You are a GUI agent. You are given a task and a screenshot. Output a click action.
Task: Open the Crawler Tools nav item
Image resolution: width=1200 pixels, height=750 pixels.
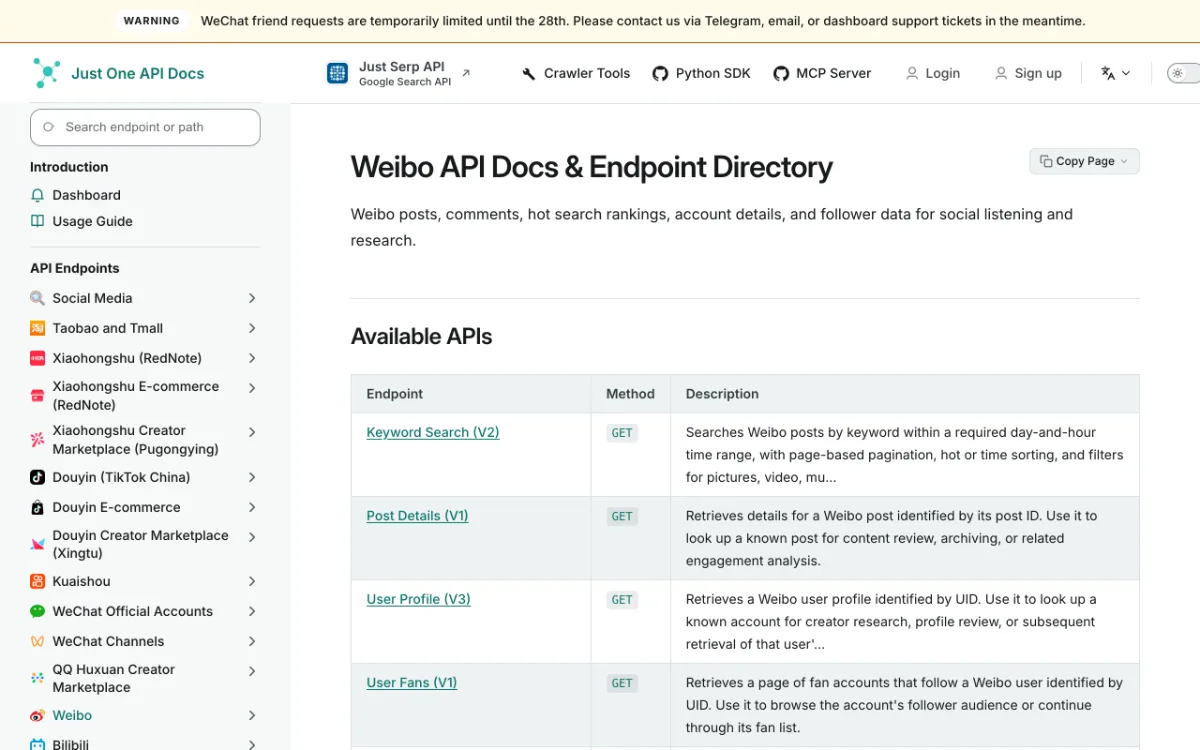coord(576,73)
